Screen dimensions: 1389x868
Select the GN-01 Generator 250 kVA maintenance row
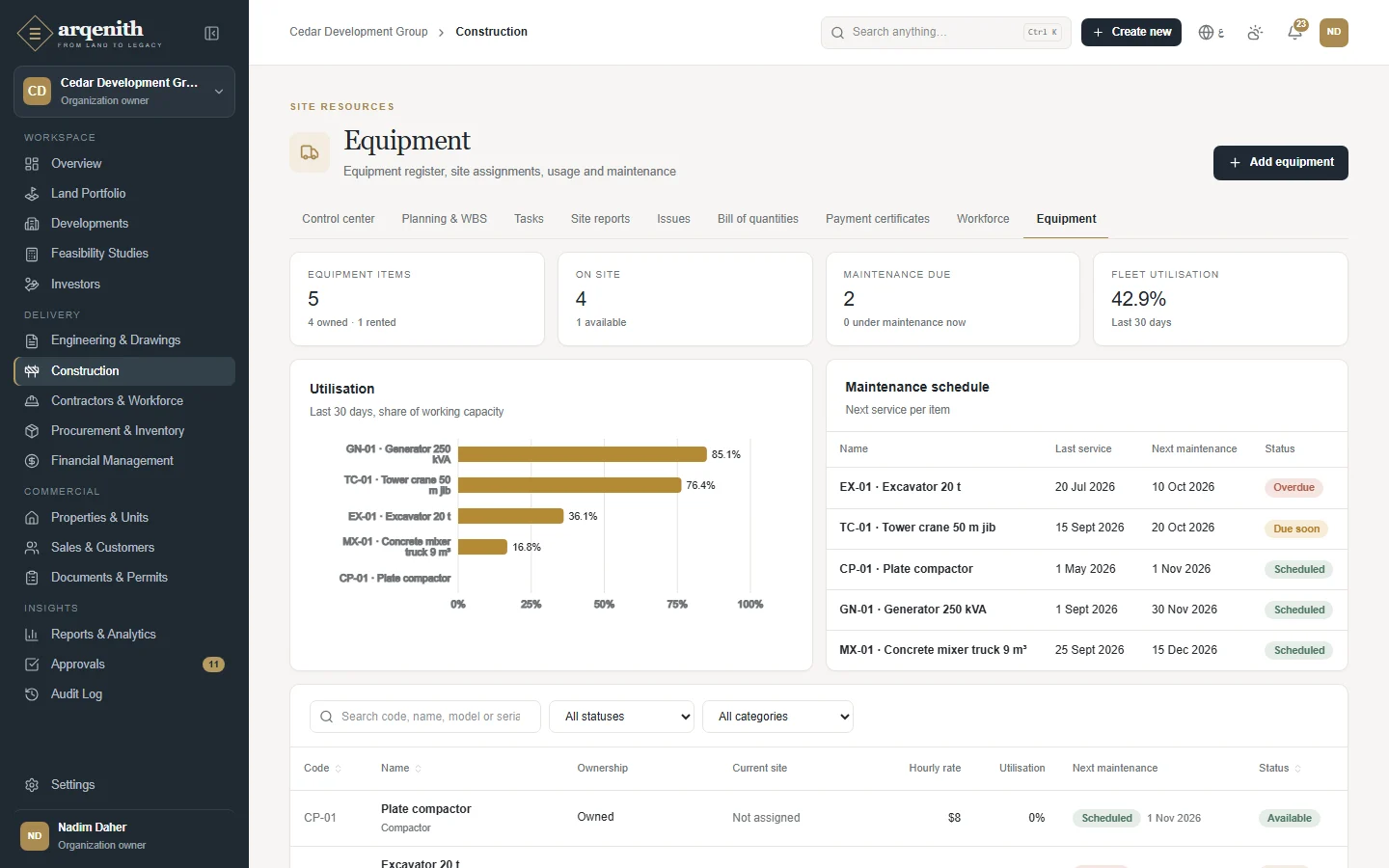[x=1086, y=610]
